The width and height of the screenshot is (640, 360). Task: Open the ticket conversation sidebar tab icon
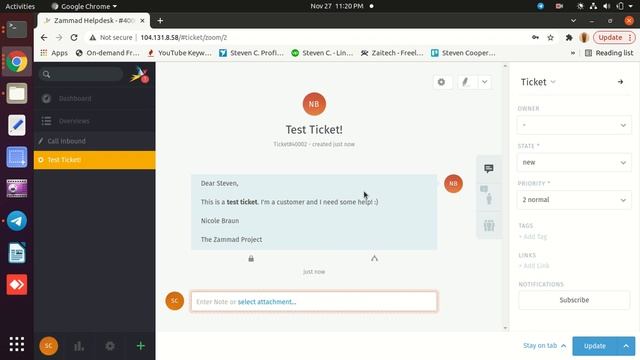(489, 169)
